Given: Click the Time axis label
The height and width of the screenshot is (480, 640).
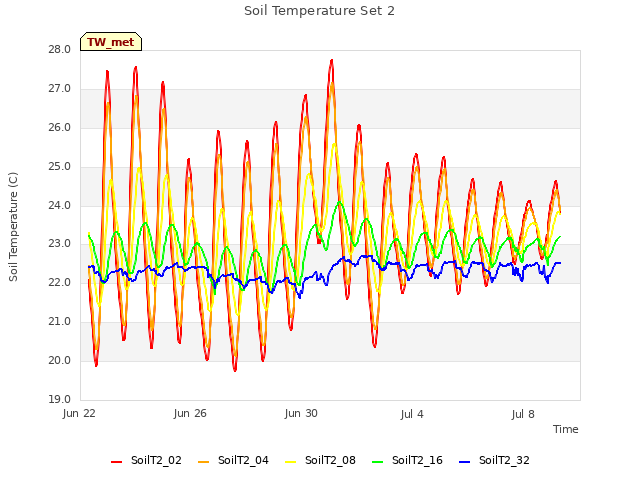Looking at the screenshot, I should pos(566,429).
